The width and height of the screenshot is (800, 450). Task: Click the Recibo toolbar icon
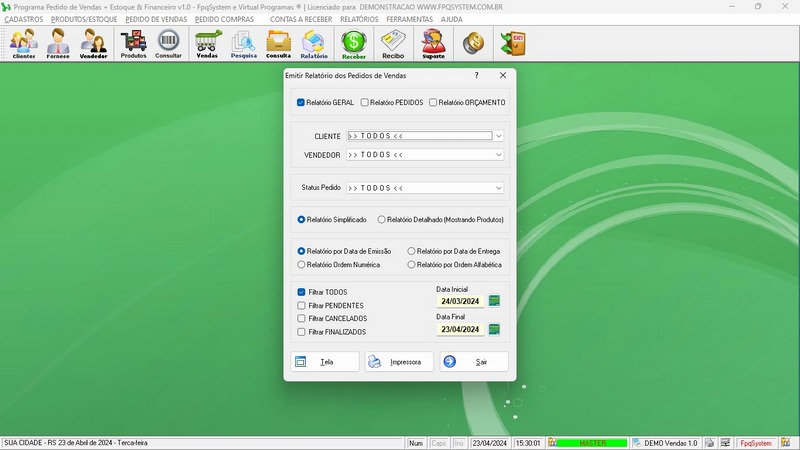[x=393, y=44]
